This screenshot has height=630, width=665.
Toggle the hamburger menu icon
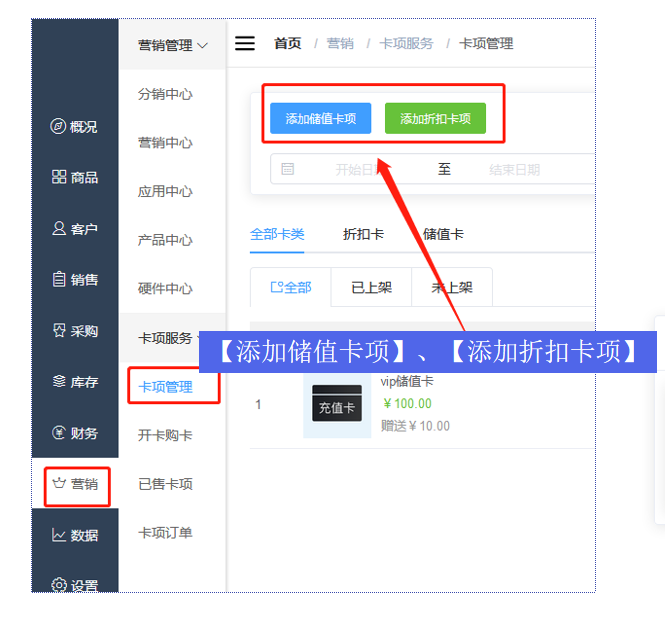[245, 43]
